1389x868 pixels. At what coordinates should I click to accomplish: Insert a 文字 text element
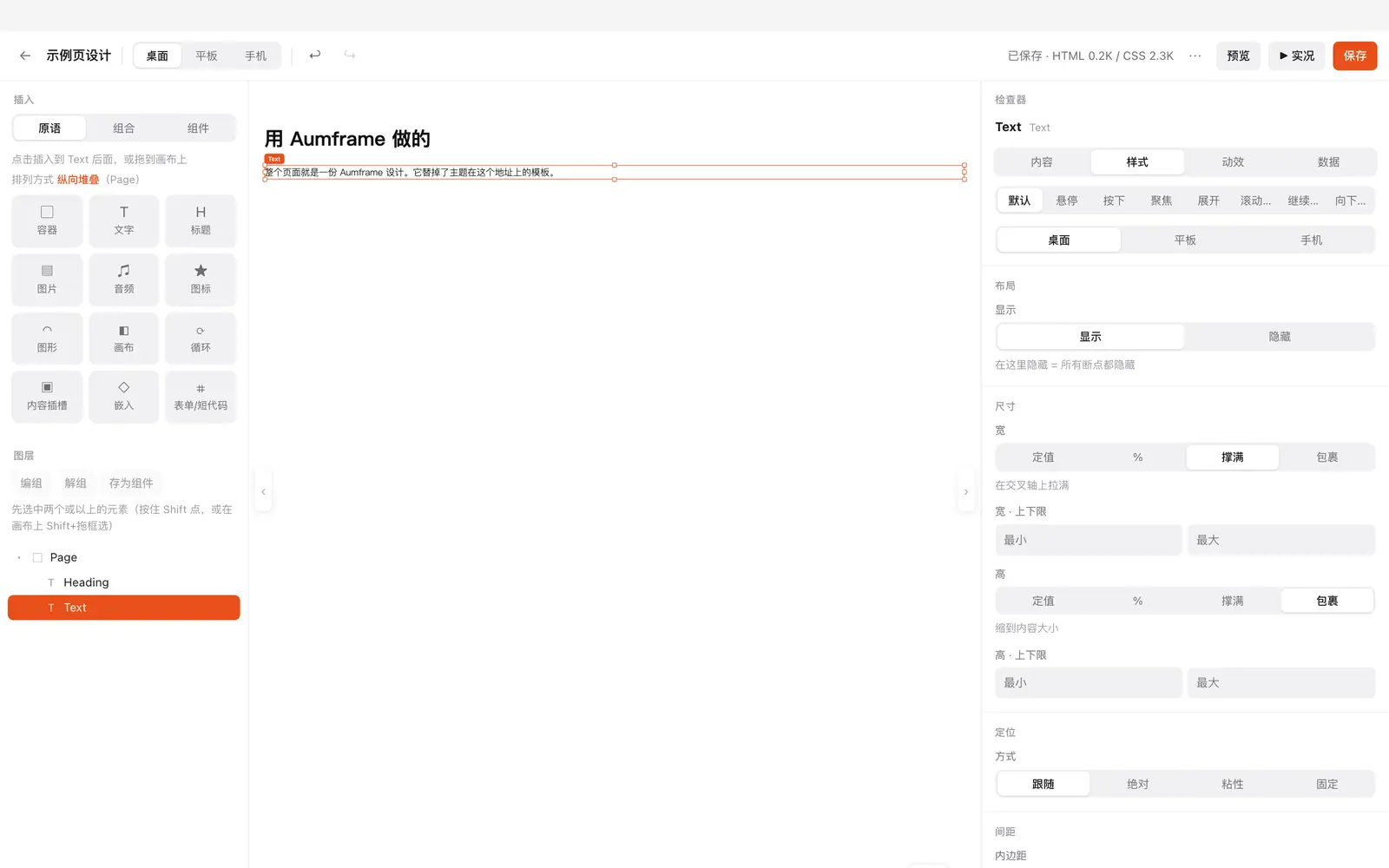[x=124, y=220]
